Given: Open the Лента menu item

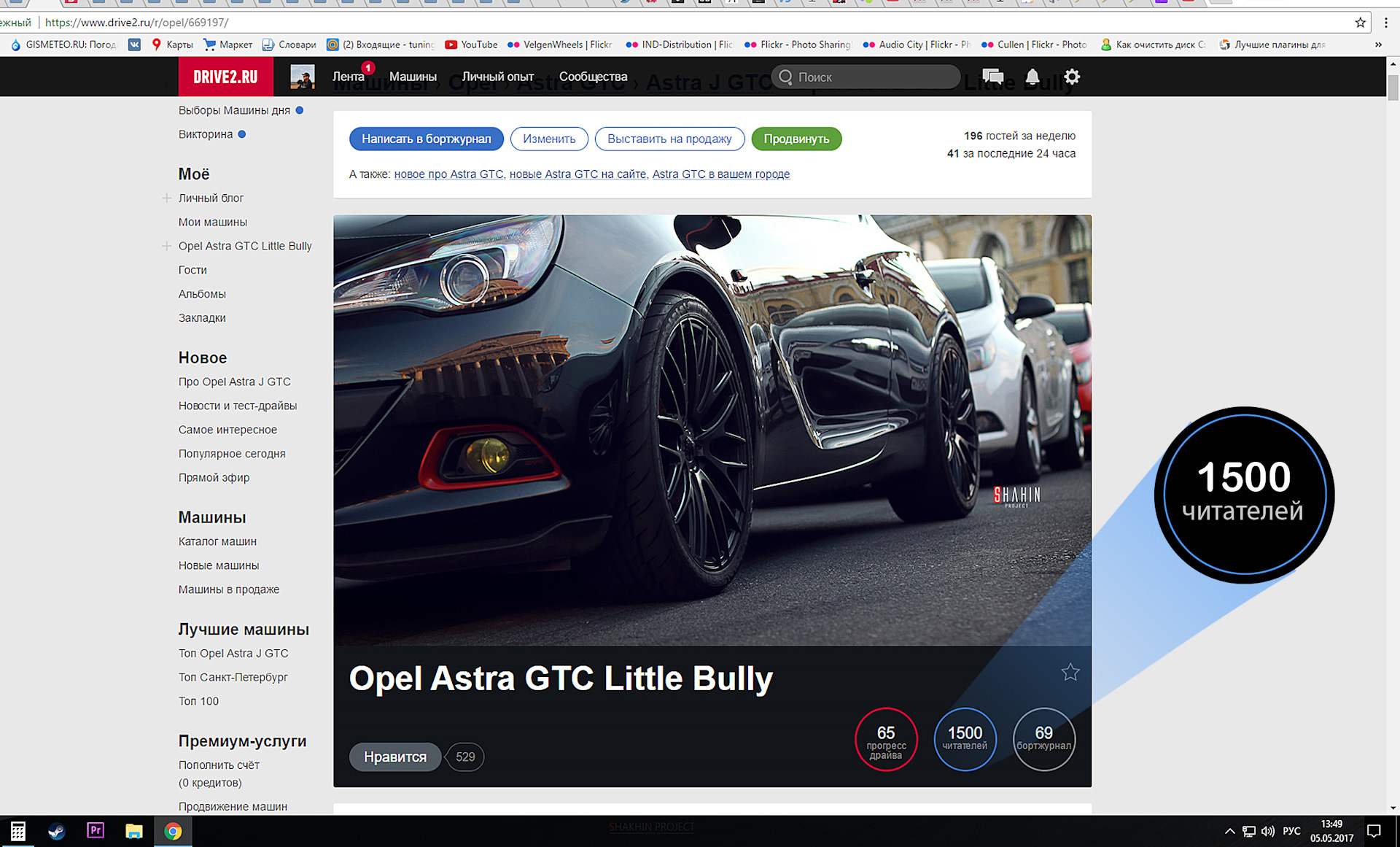Looking at the screenshot, I should [349, 77].
